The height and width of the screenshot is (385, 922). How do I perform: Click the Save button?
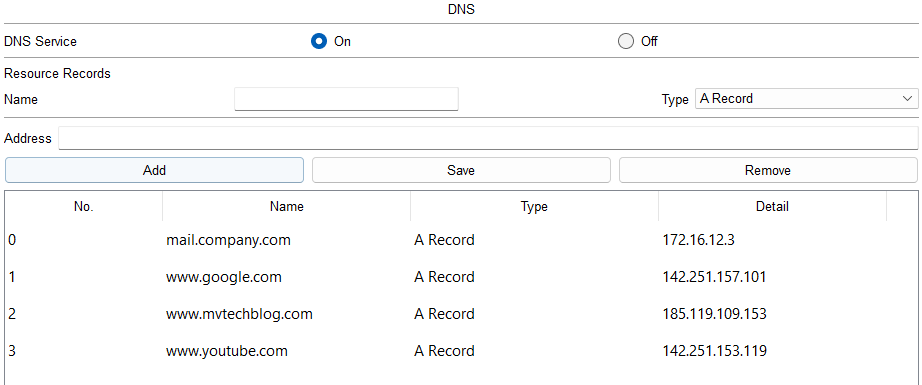point(461,170)
